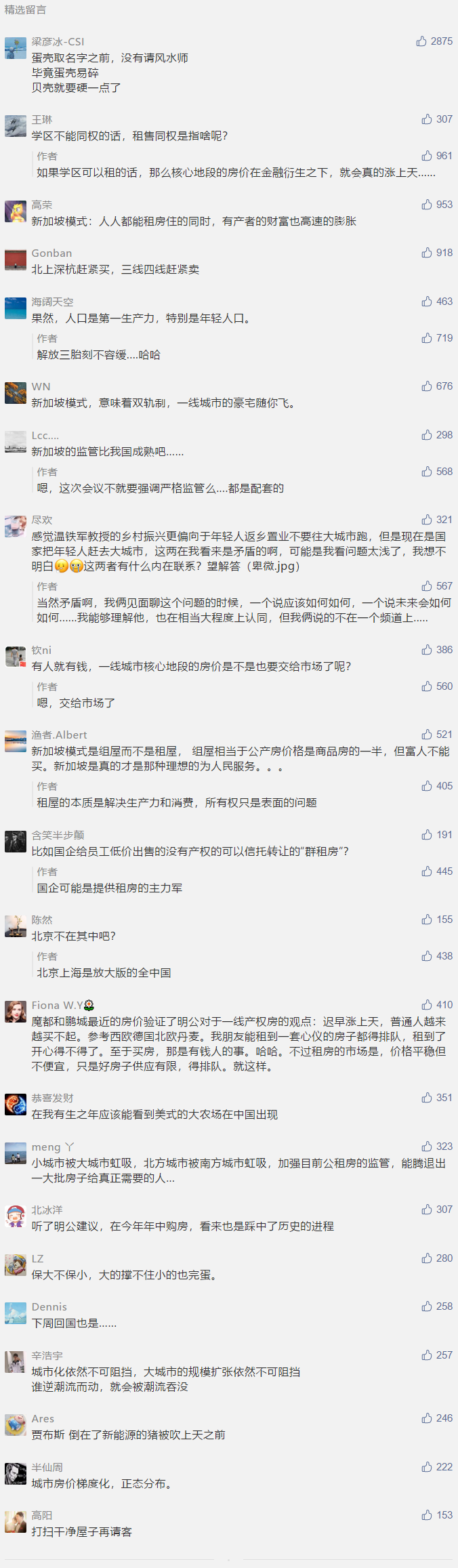This screenshot has height=1568, width=458.
Task: Open 梁彦冰-CSI's profile avatar
Action: (x=16, y=48)
